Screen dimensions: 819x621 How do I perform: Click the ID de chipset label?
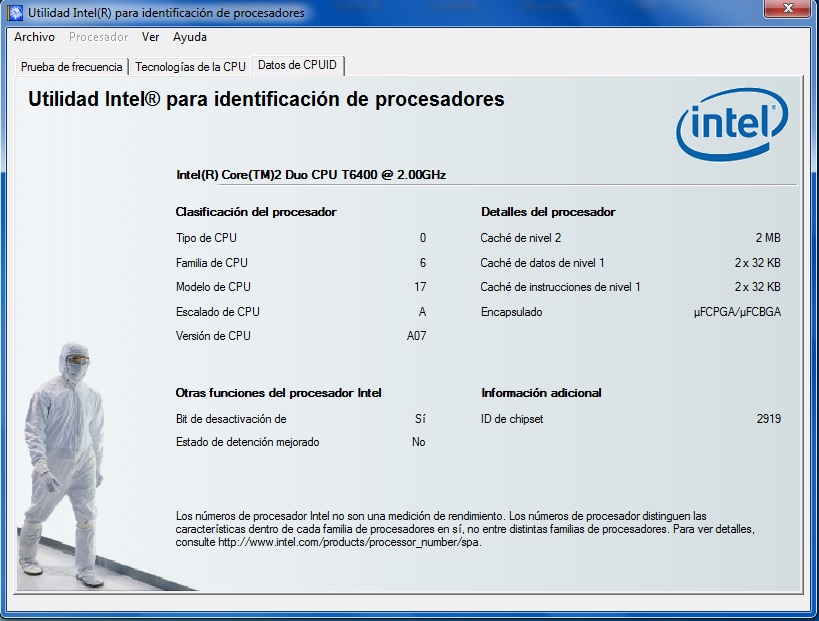[512, 419]
